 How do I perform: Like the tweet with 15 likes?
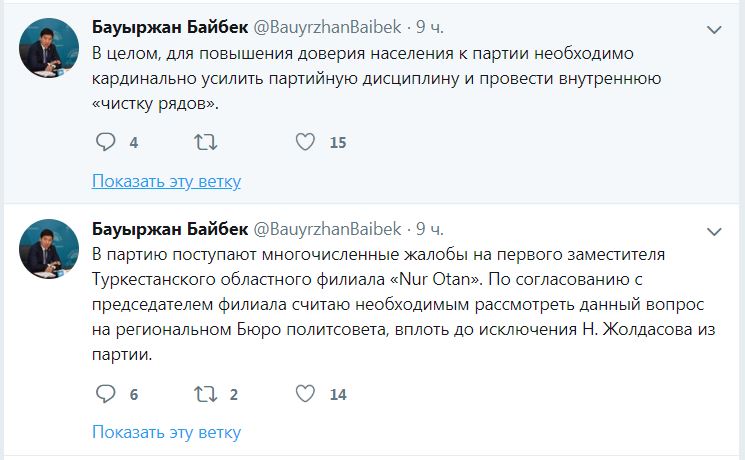coord(306,142)
